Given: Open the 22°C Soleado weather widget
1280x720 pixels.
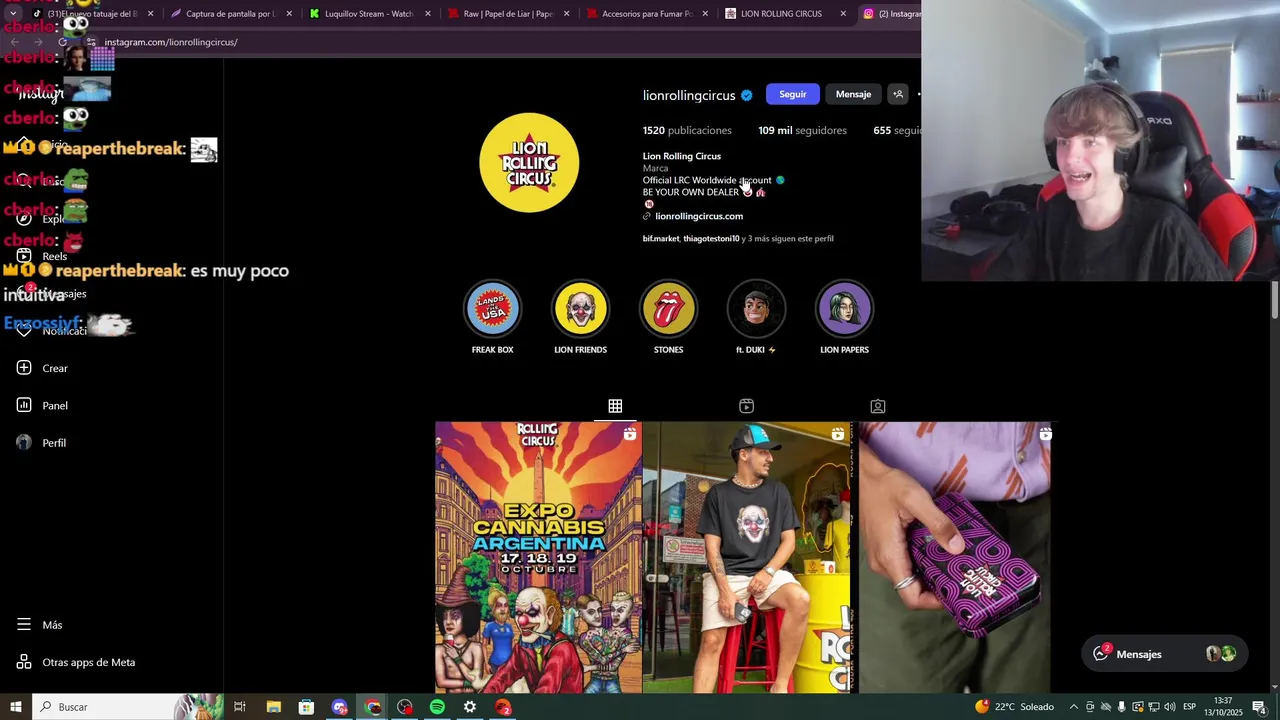Looking at the screenshot, I should point(1015,707).
